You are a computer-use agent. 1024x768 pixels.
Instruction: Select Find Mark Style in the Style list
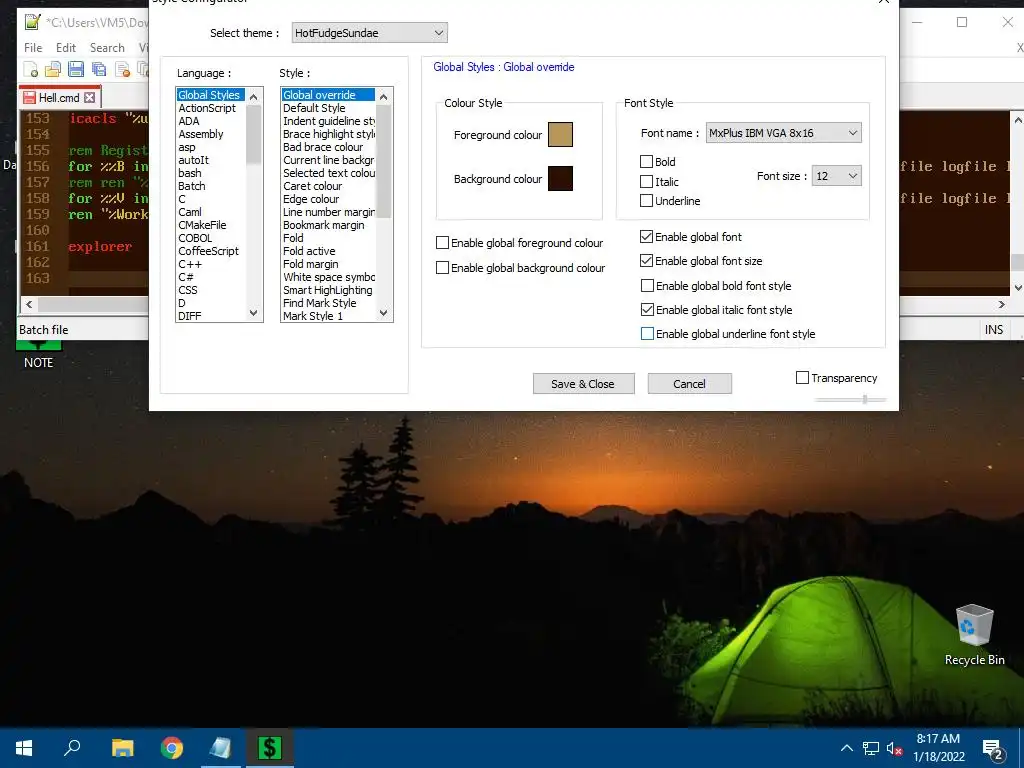[320, 303]
